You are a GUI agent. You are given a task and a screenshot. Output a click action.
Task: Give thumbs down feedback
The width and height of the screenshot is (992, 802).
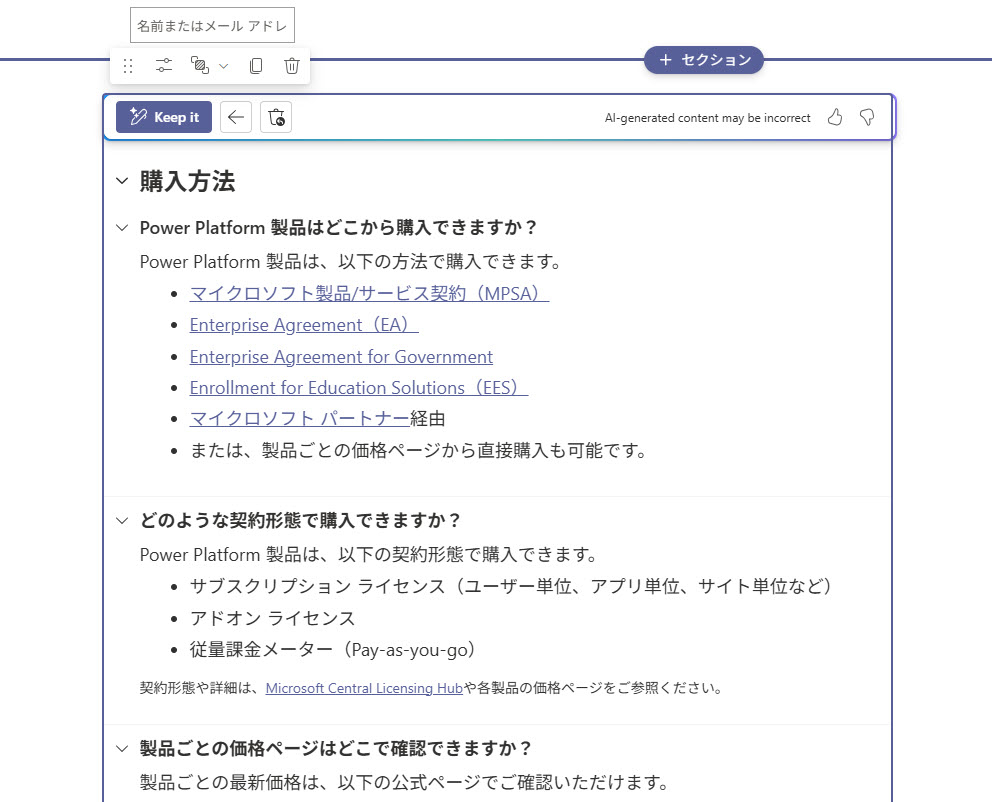click(x=867, y=117)
